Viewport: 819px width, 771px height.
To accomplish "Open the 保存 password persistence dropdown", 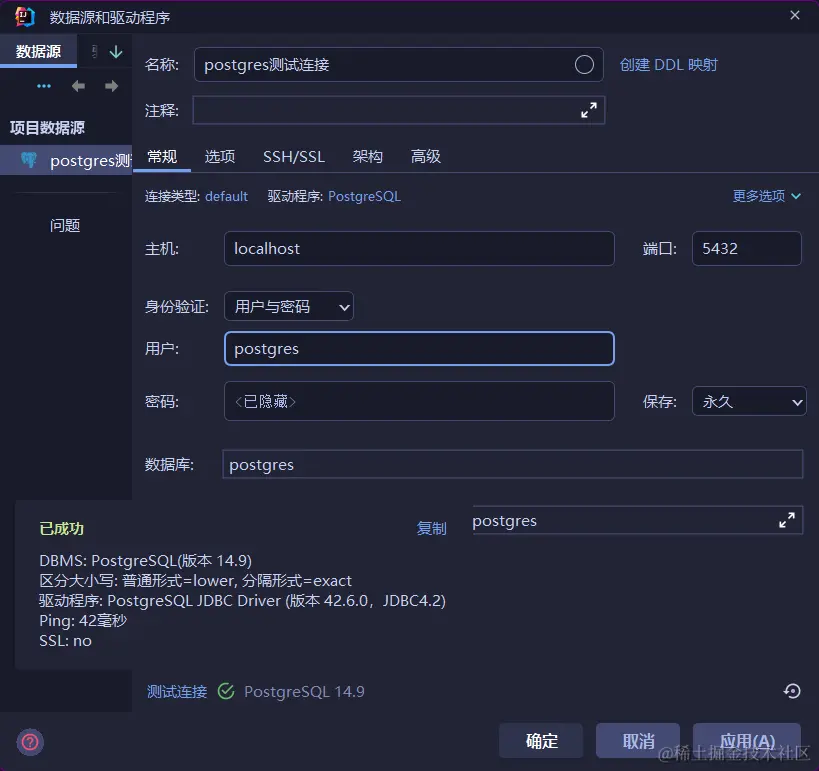I will 748,400.
